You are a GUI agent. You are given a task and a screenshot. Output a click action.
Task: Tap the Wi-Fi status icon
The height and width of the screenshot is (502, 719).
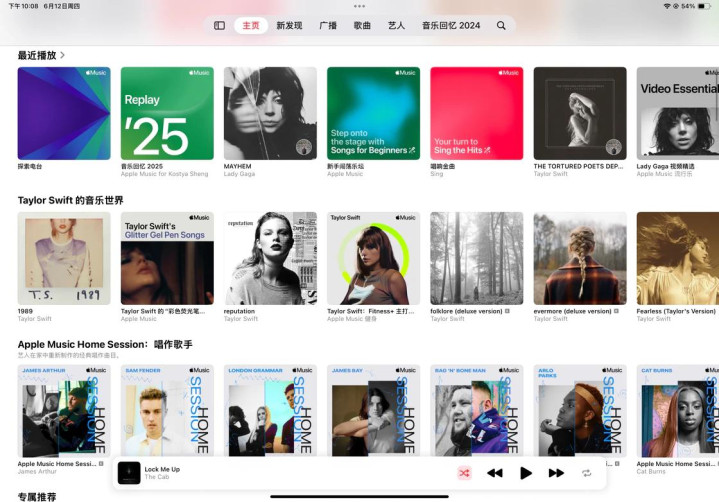667,6
